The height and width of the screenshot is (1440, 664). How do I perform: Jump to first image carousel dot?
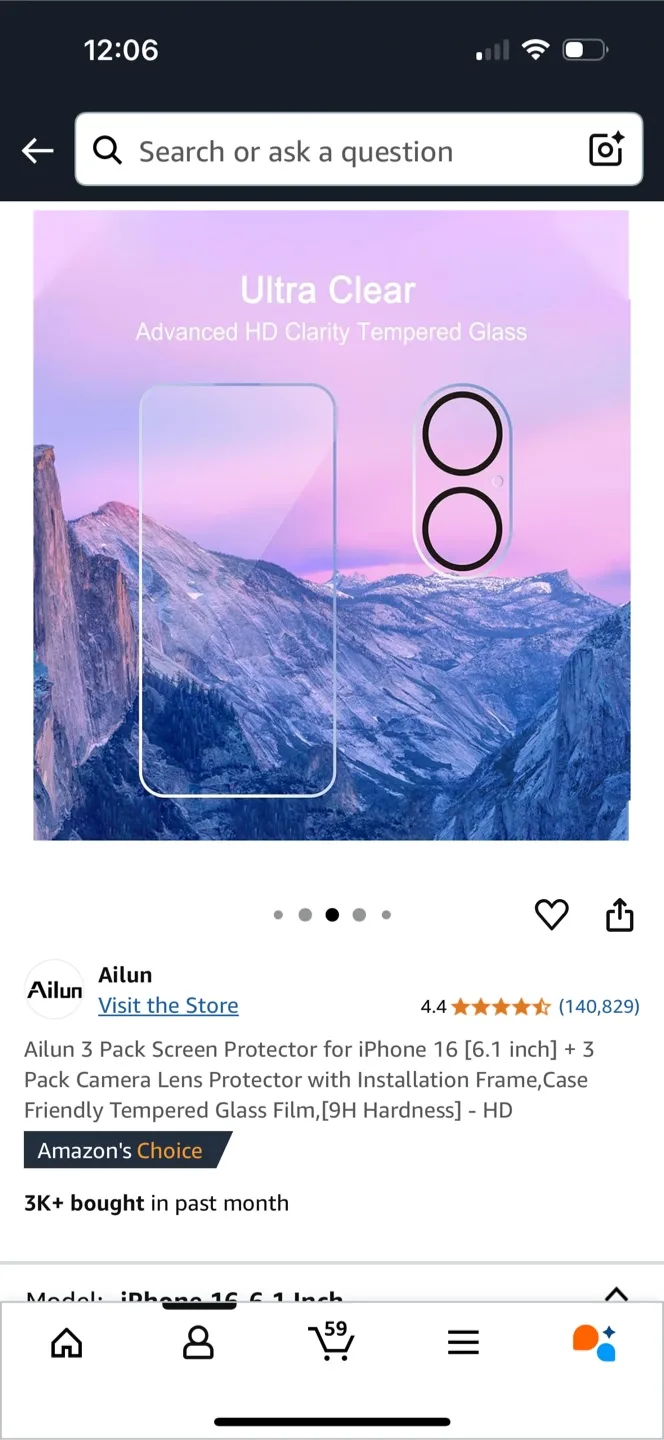tap(278, 914)
